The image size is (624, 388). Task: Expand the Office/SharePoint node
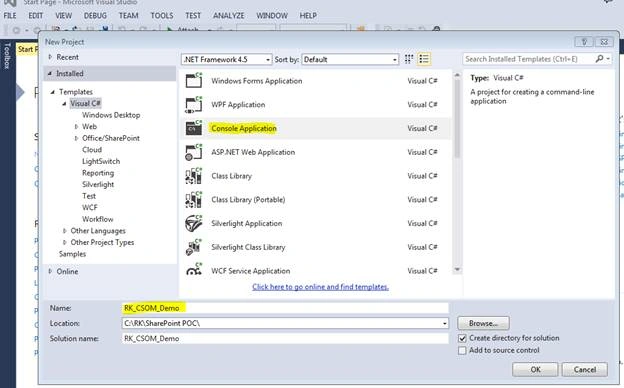click(x=76, y=138)
